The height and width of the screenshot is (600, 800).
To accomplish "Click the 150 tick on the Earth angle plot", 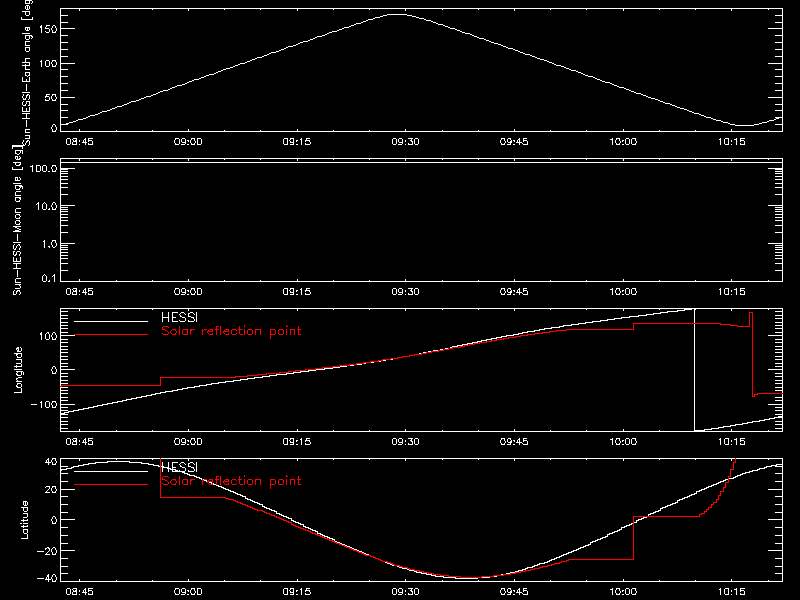I will click(47, 29).
